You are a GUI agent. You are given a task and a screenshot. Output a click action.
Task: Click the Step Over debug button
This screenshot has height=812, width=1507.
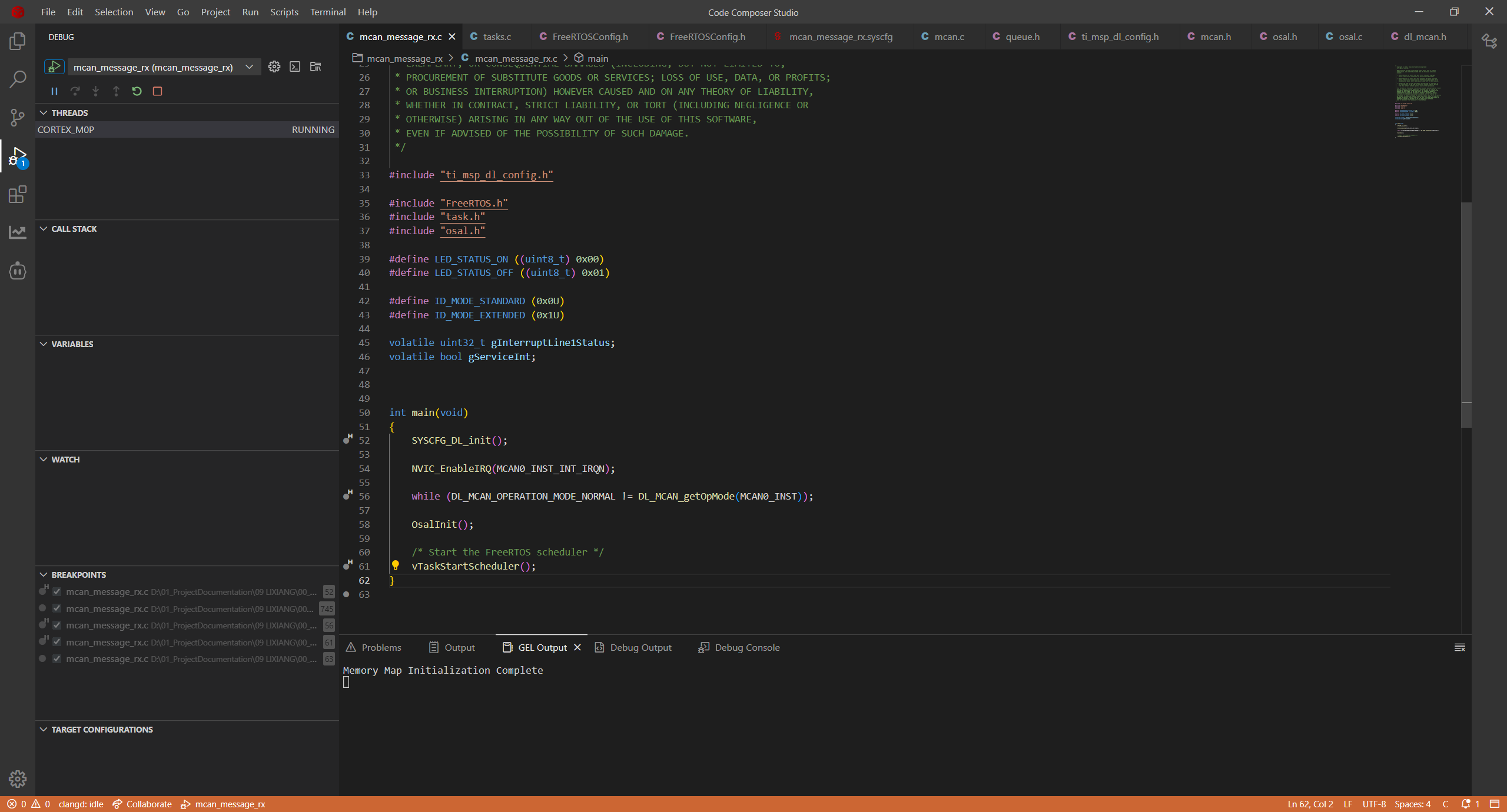click(75, 91)
